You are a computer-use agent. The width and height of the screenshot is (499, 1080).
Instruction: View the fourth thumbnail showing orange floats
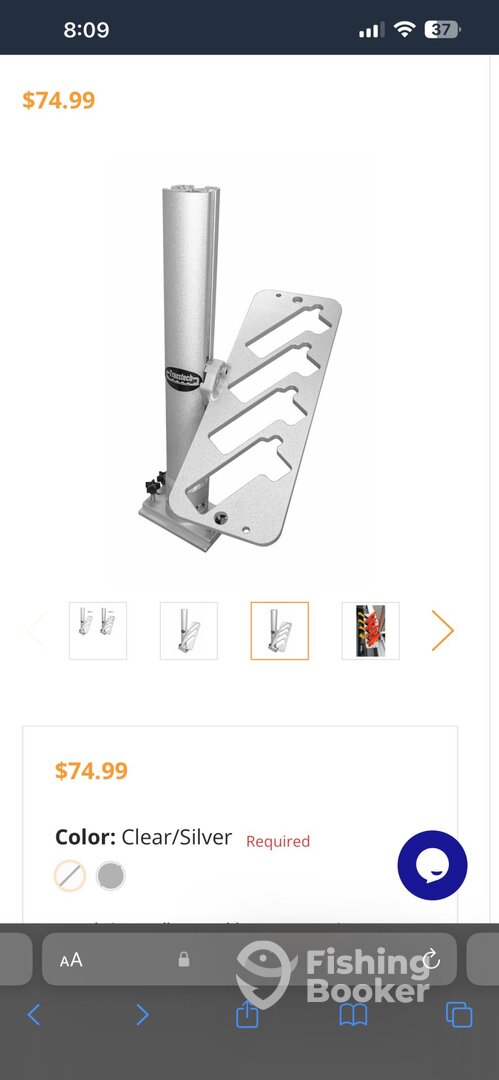[371, 631]
